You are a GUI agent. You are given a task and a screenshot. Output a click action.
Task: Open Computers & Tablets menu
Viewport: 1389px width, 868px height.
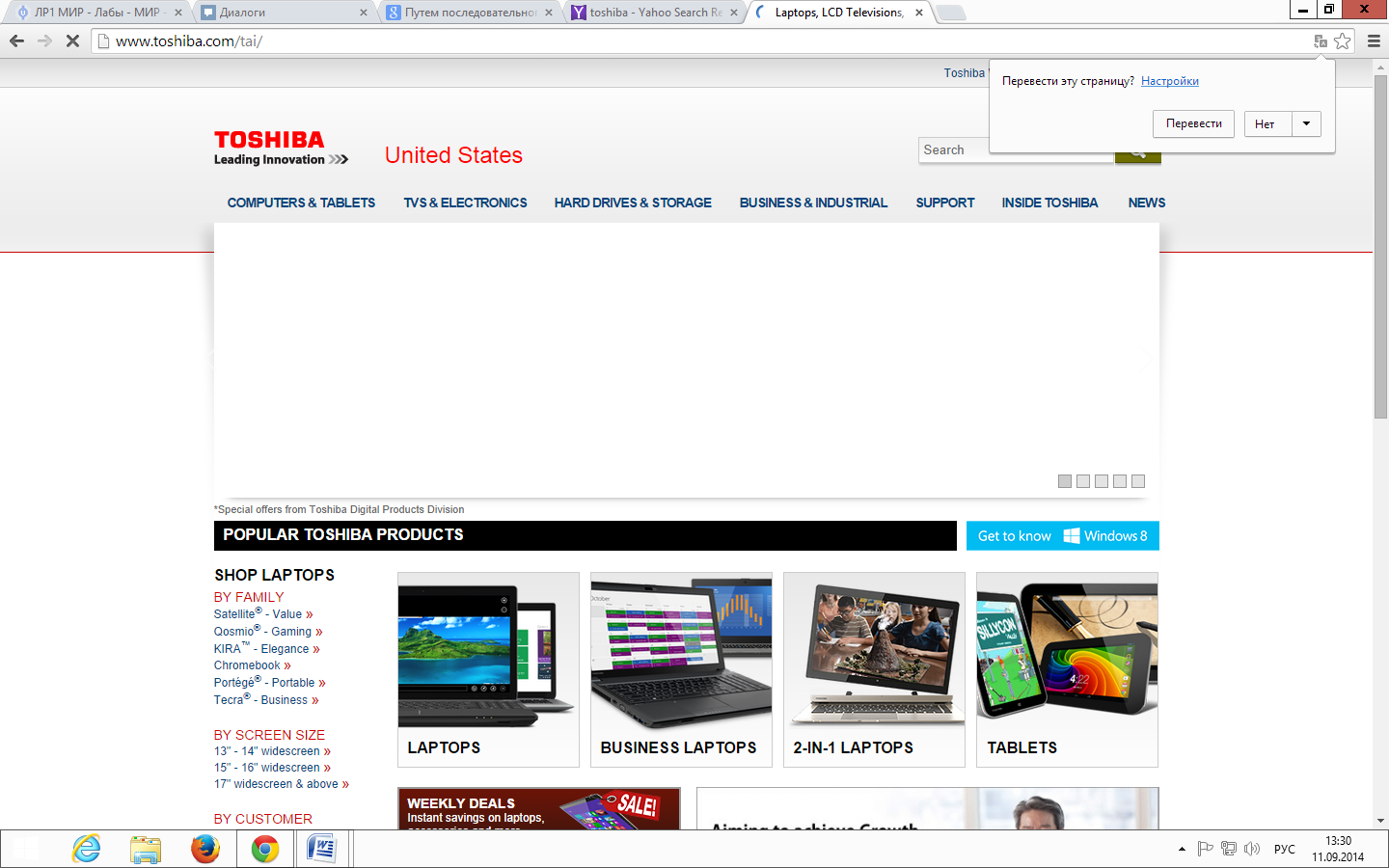tap(301, 203)
